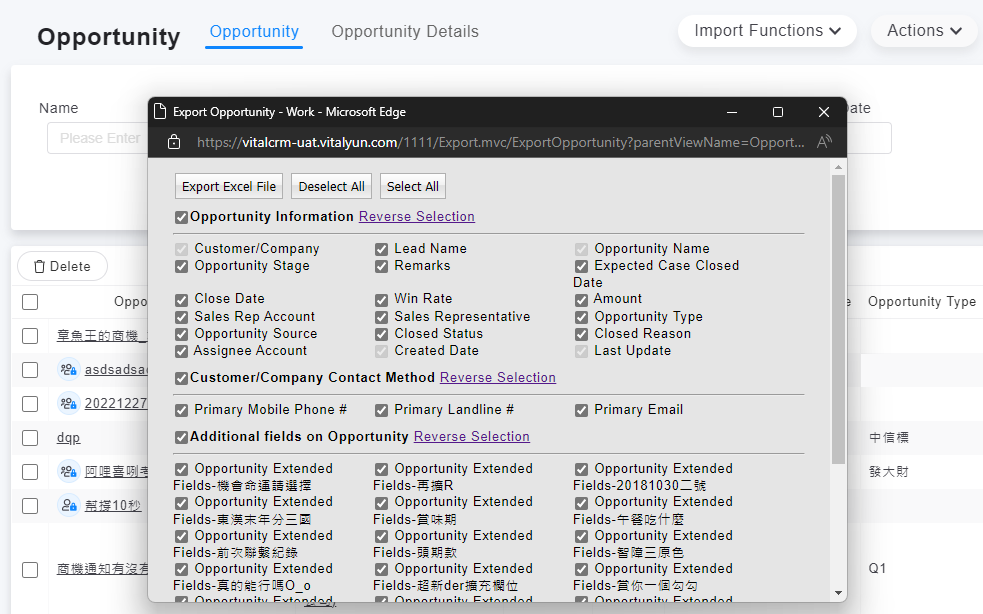Click the popup scrollbar down arrow
Viewport: 983px width, 614px height.
[x=838, y=593]
